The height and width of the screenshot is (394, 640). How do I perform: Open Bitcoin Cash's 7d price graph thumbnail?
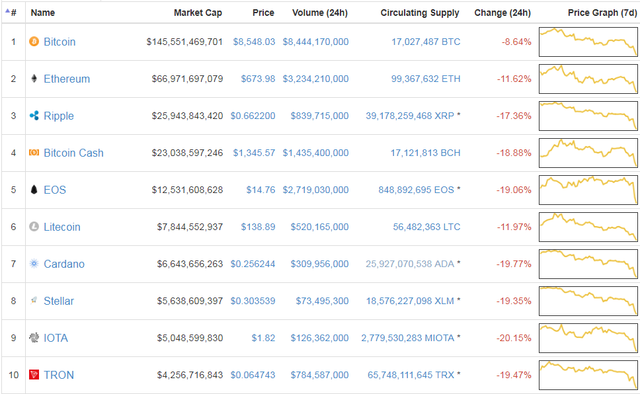pyautogui.click(x=588, y=153)
